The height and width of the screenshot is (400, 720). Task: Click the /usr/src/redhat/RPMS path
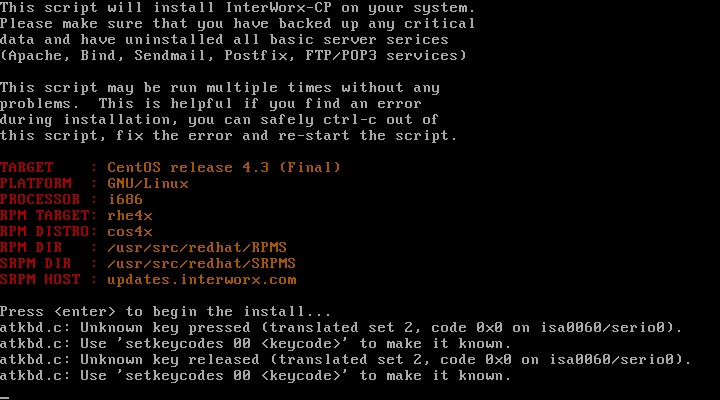click(x=197, y=248)
